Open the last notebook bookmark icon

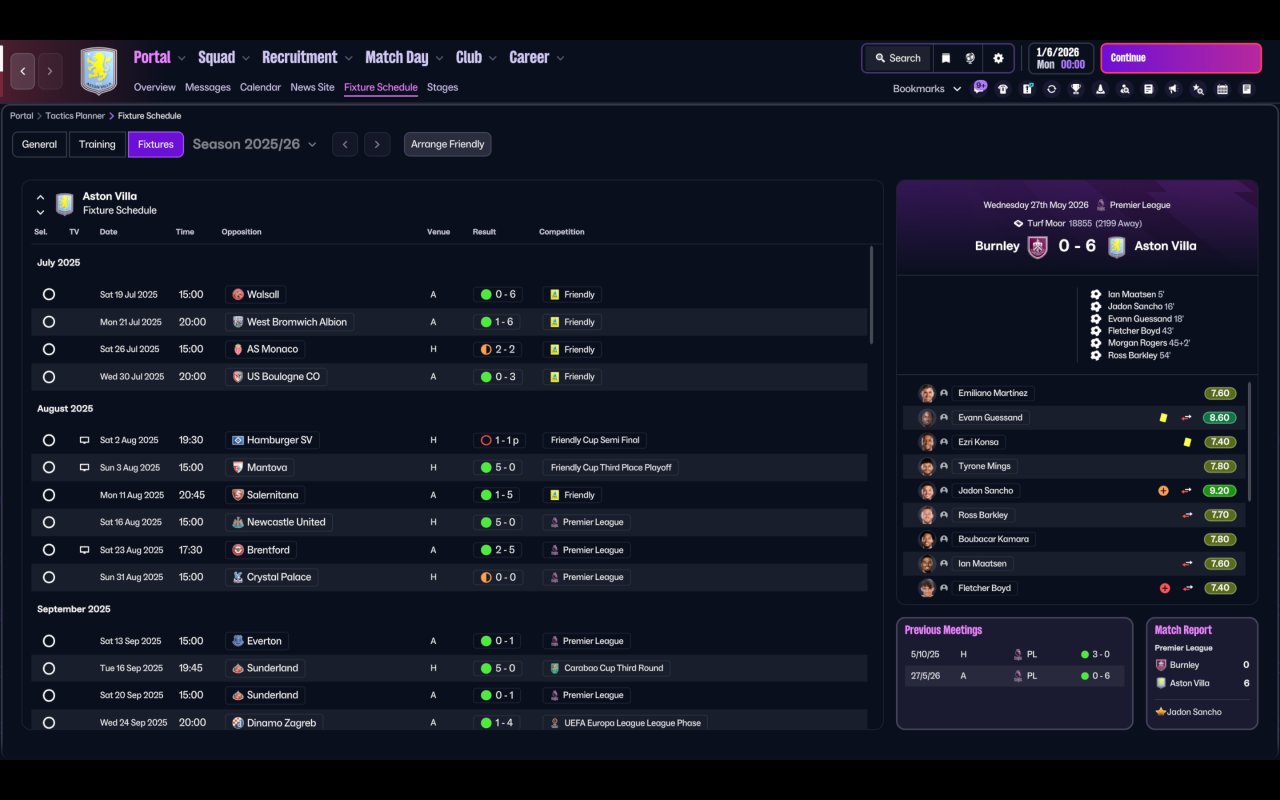click(x=1247, y=89)
